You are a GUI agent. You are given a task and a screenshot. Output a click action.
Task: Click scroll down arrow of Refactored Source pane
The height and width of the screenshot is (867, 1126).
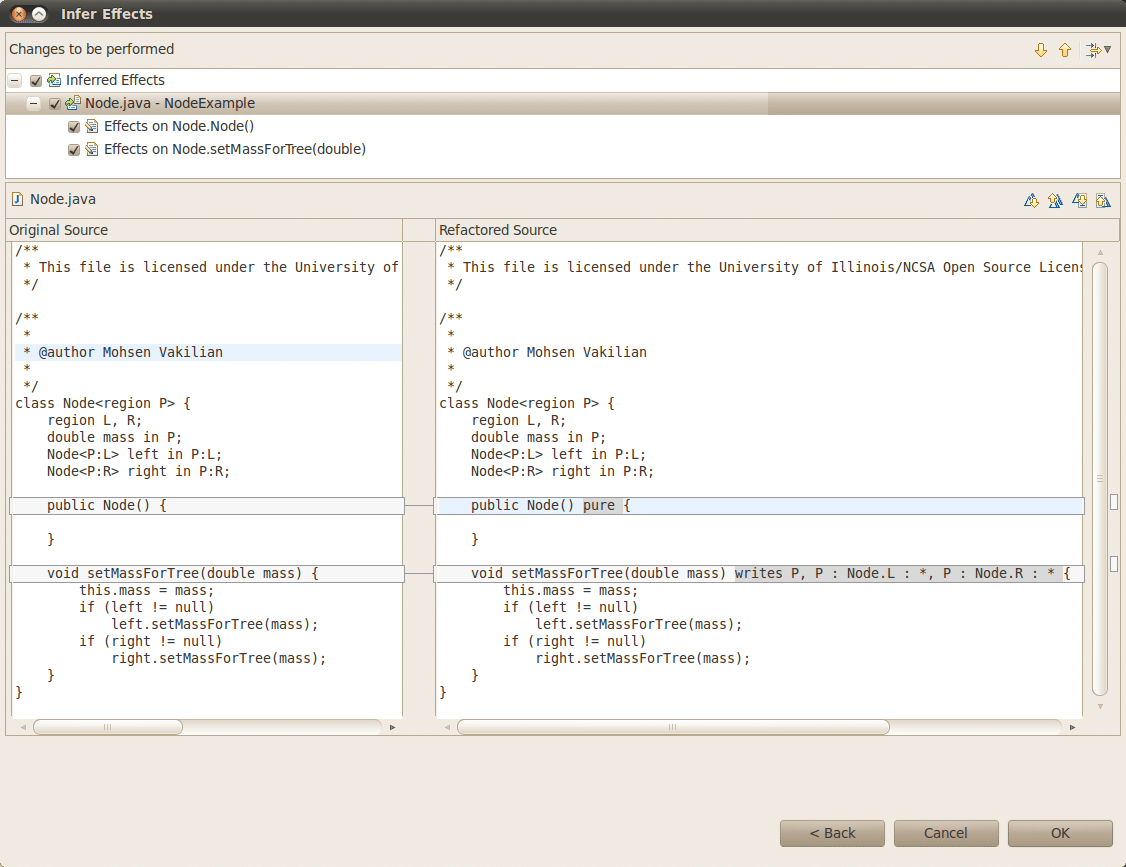click(1100, 706)
